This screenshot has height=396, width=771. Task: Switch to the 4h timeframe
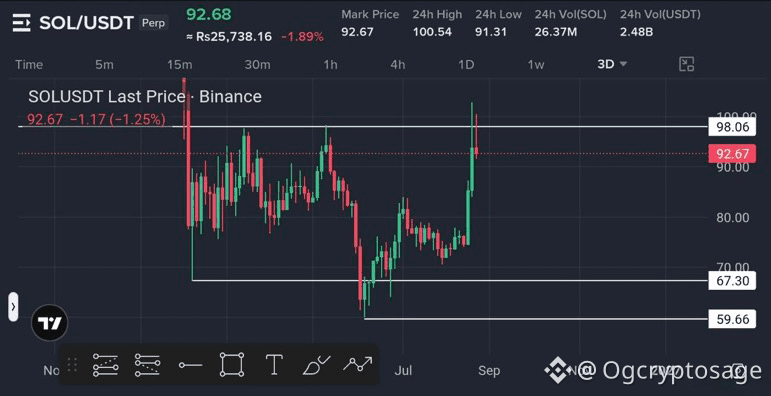tap(398, 64)
